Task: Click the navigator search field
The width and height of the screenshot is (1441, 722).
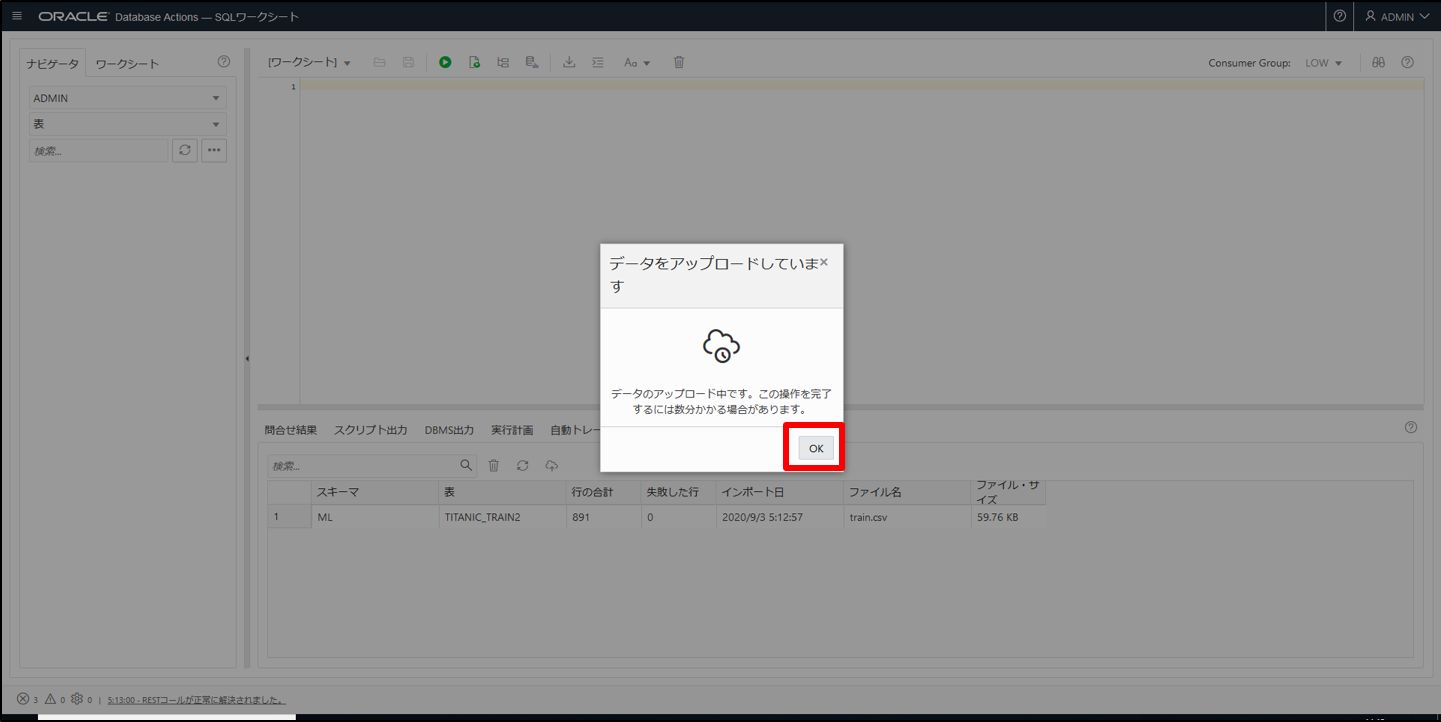Action: [x=98, y=151]
